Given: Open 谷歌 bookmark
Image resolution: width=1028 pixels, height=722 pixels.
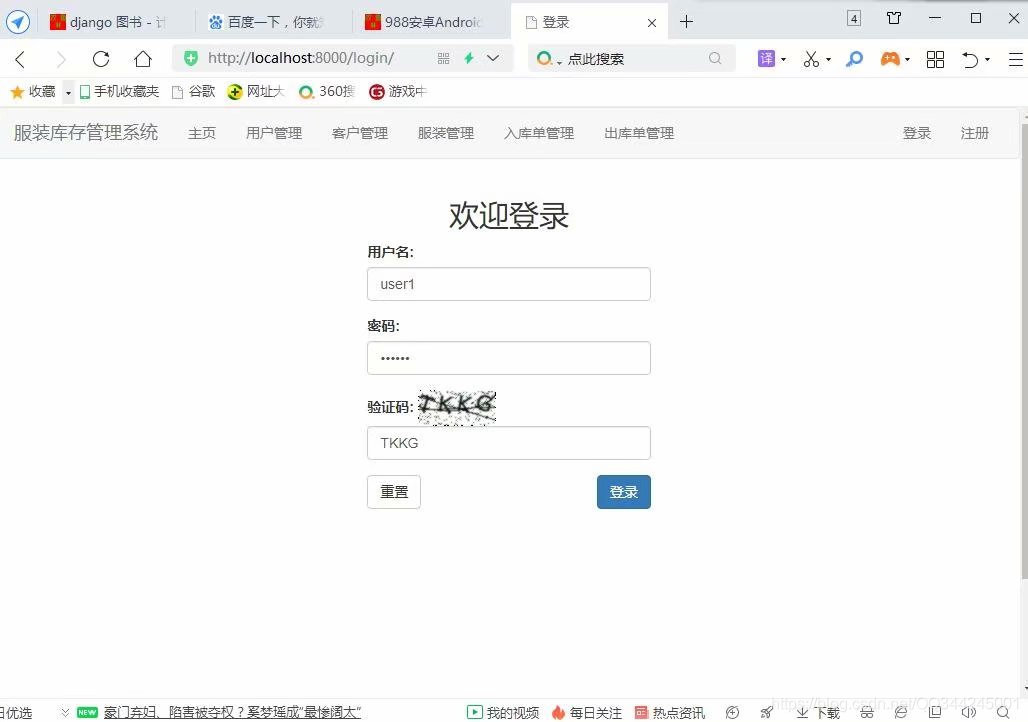Looking at the screenshot, I should click(x=193, y=92).
